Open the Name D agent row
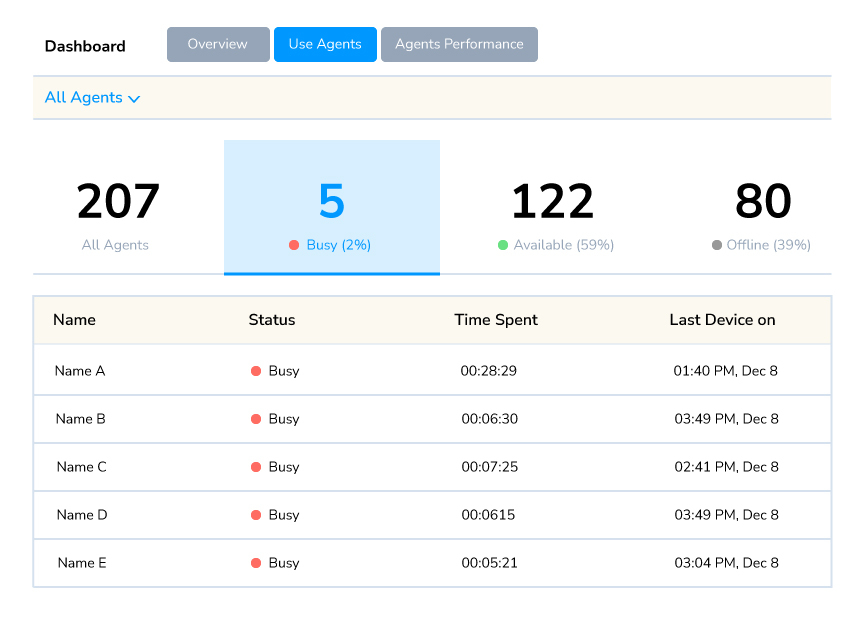 [82, 515]
